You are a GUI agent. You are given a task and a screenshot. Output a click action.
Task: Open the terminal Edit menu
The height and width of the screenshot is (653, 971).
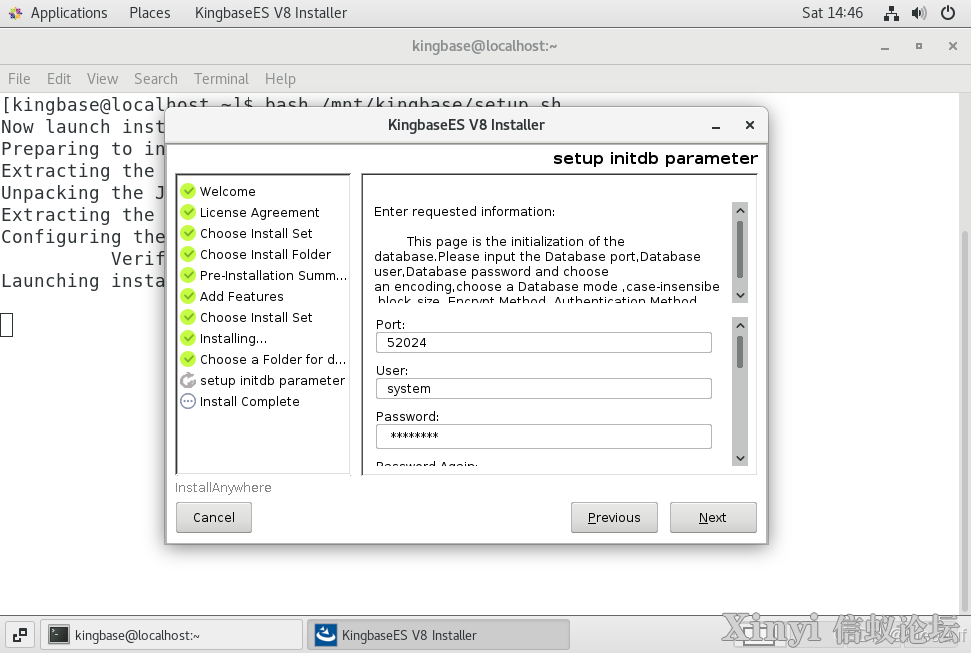coord(59,79)
